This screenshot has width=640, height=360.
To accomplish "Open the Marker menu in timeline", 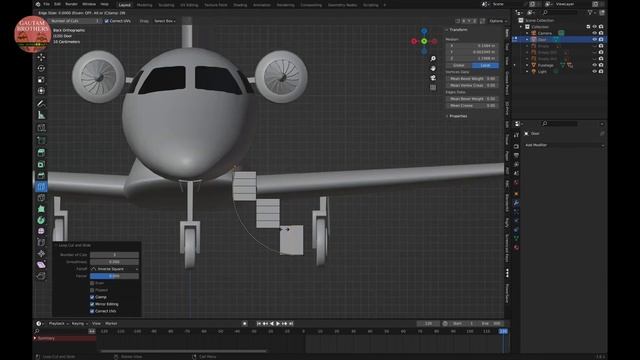I will tap(111, 323).
